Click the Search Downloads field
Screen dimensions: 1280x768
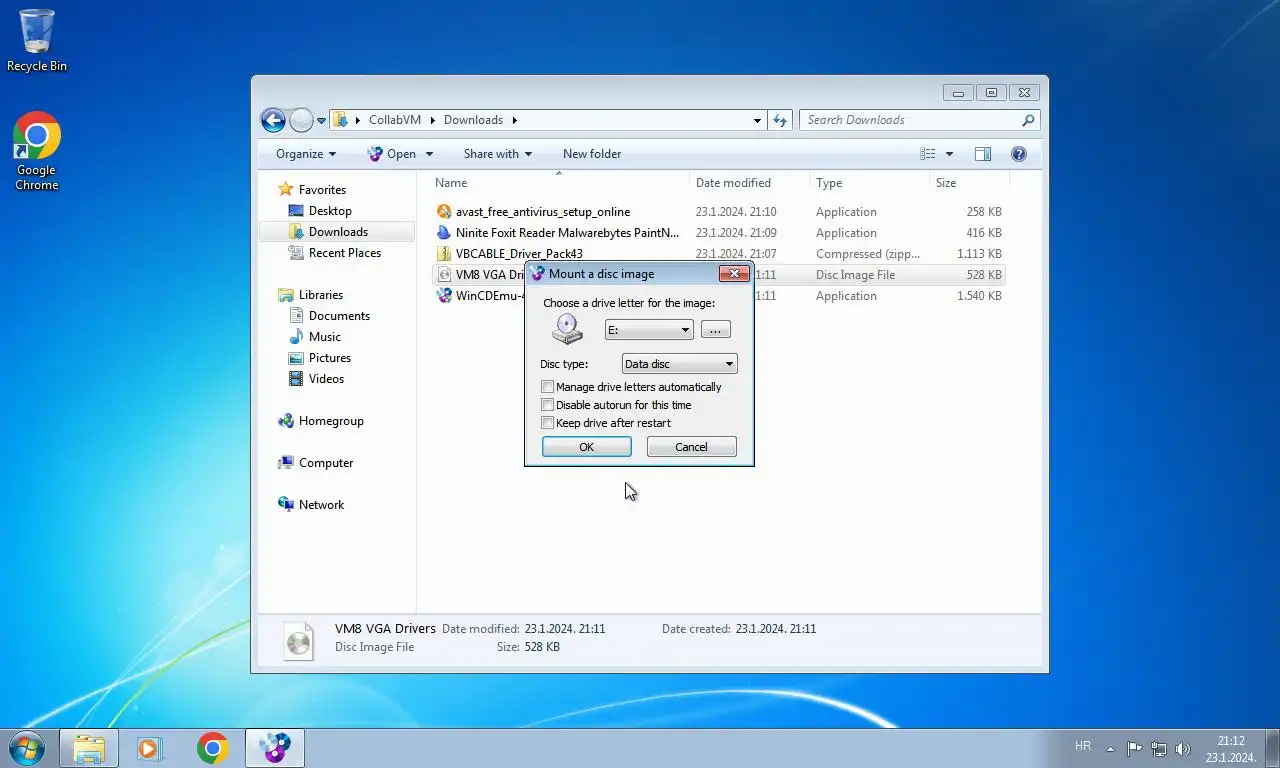(x=919, y=120)
